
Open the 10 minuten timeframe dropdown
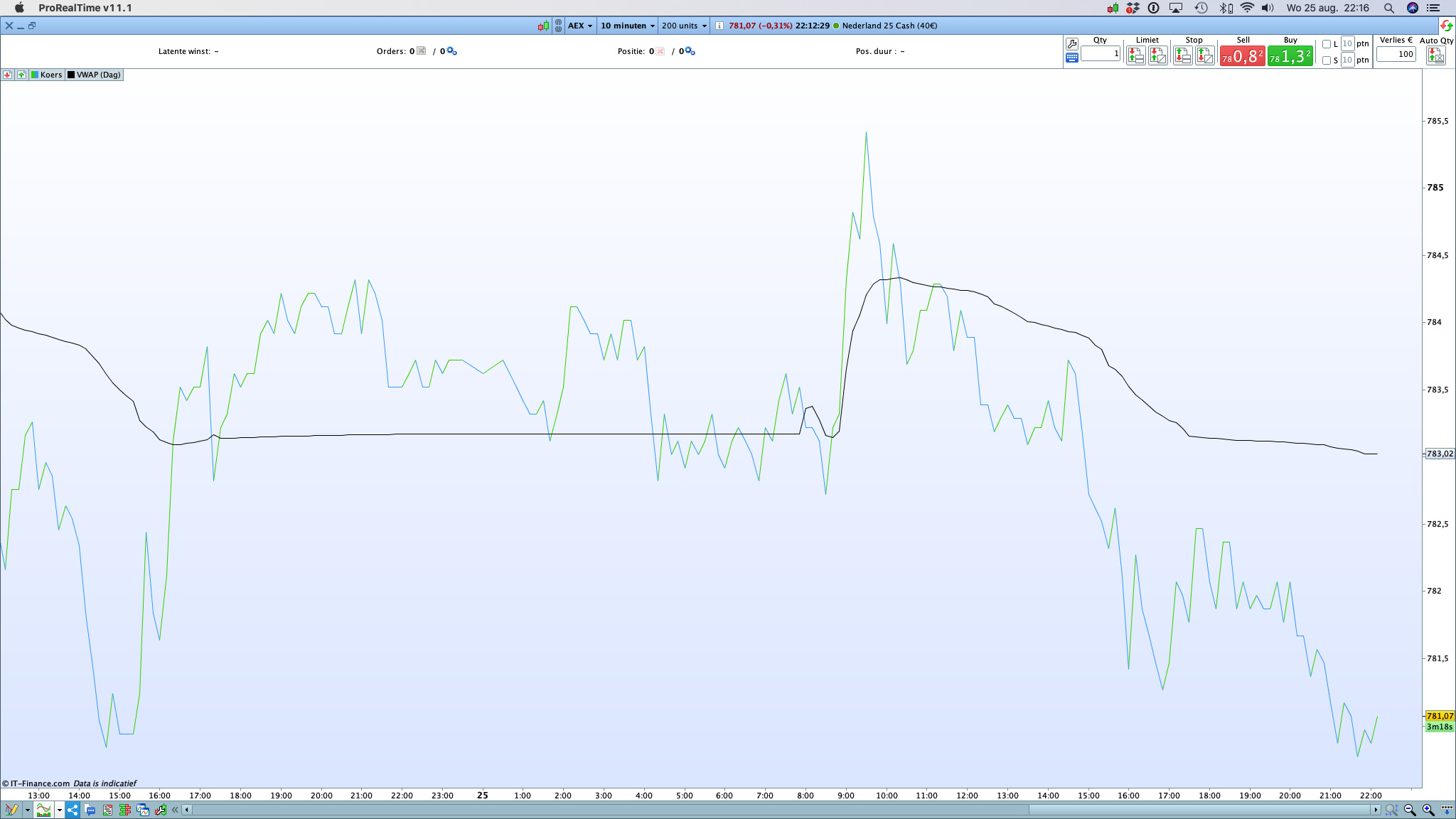pos(628,26)
